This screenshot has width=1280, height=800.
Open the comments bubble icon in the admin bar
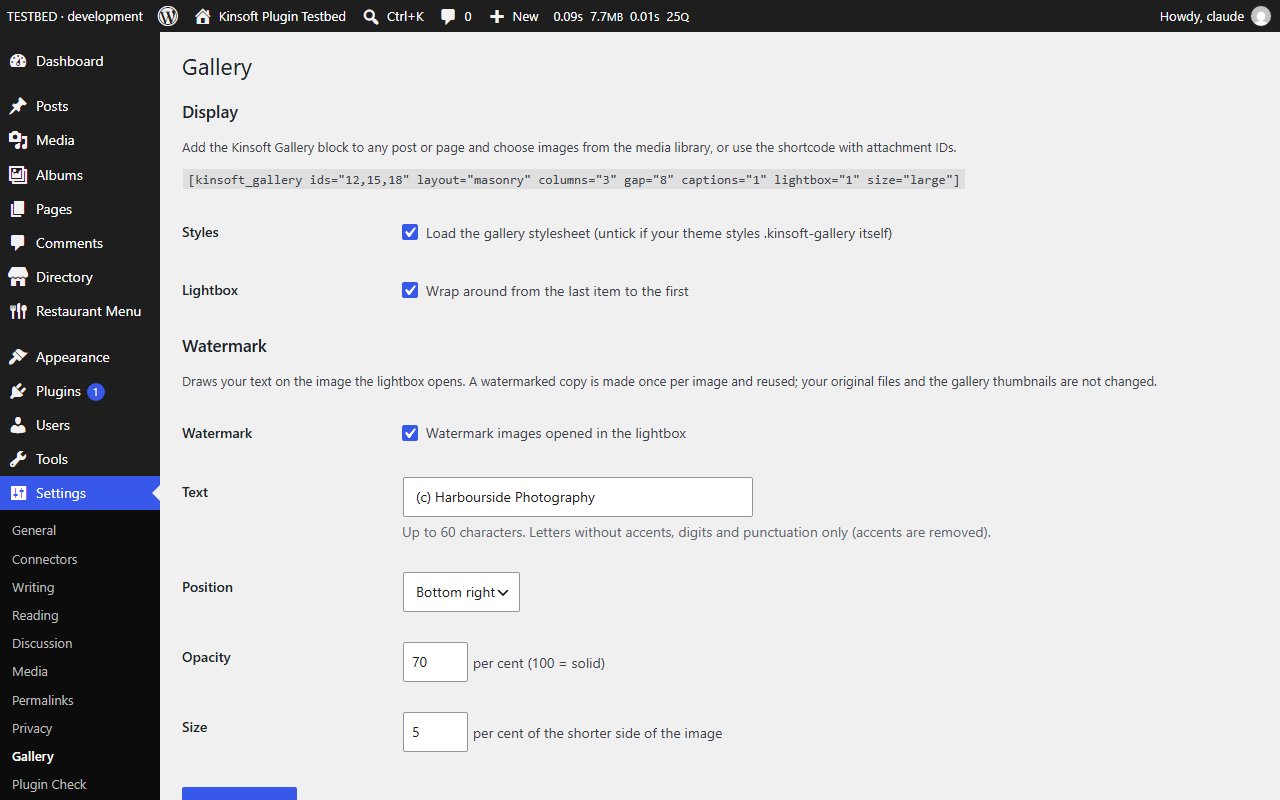tap(448, 16)
